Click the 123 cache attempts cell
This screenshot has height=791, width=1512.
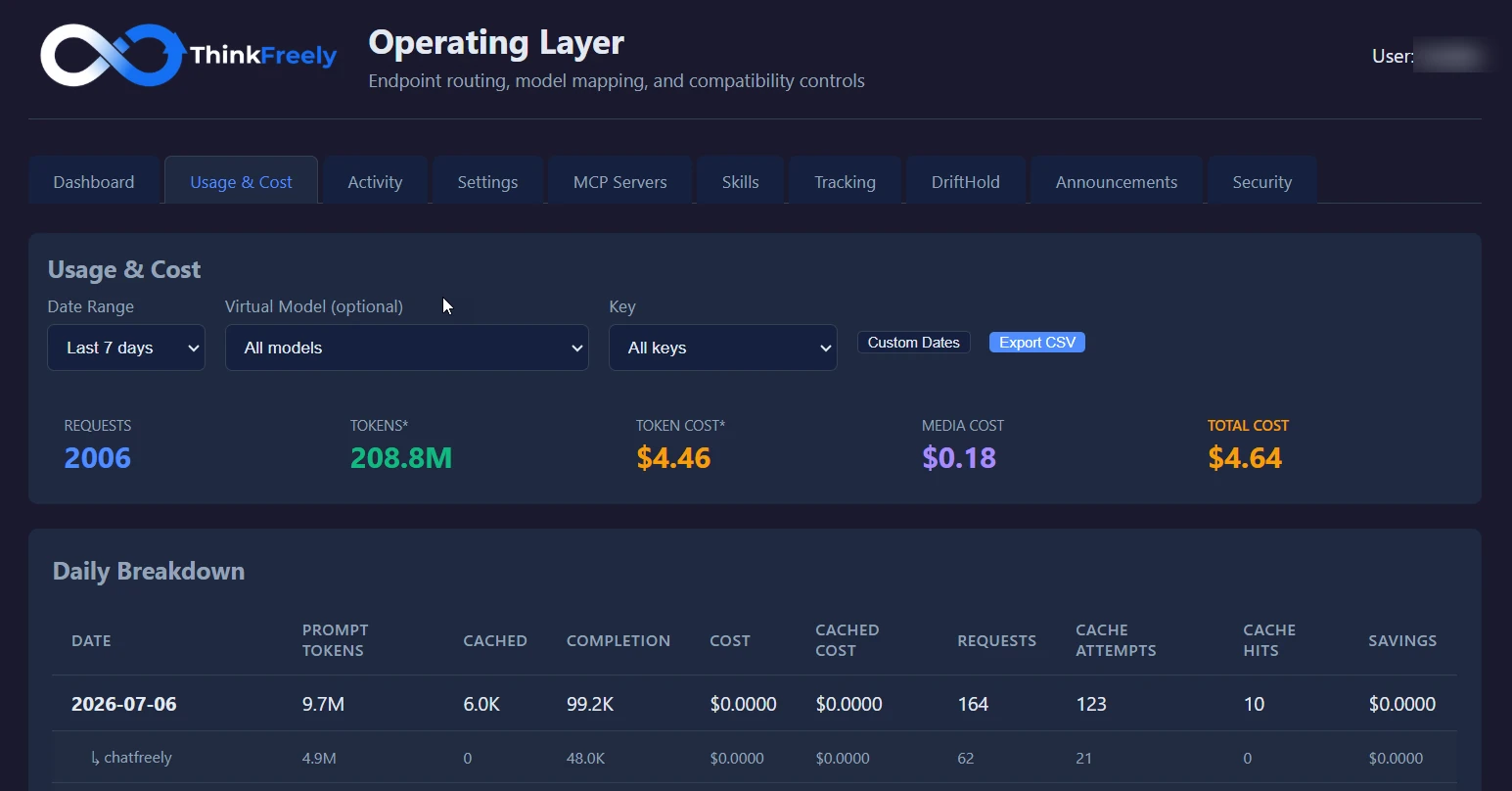[1091, 704]
